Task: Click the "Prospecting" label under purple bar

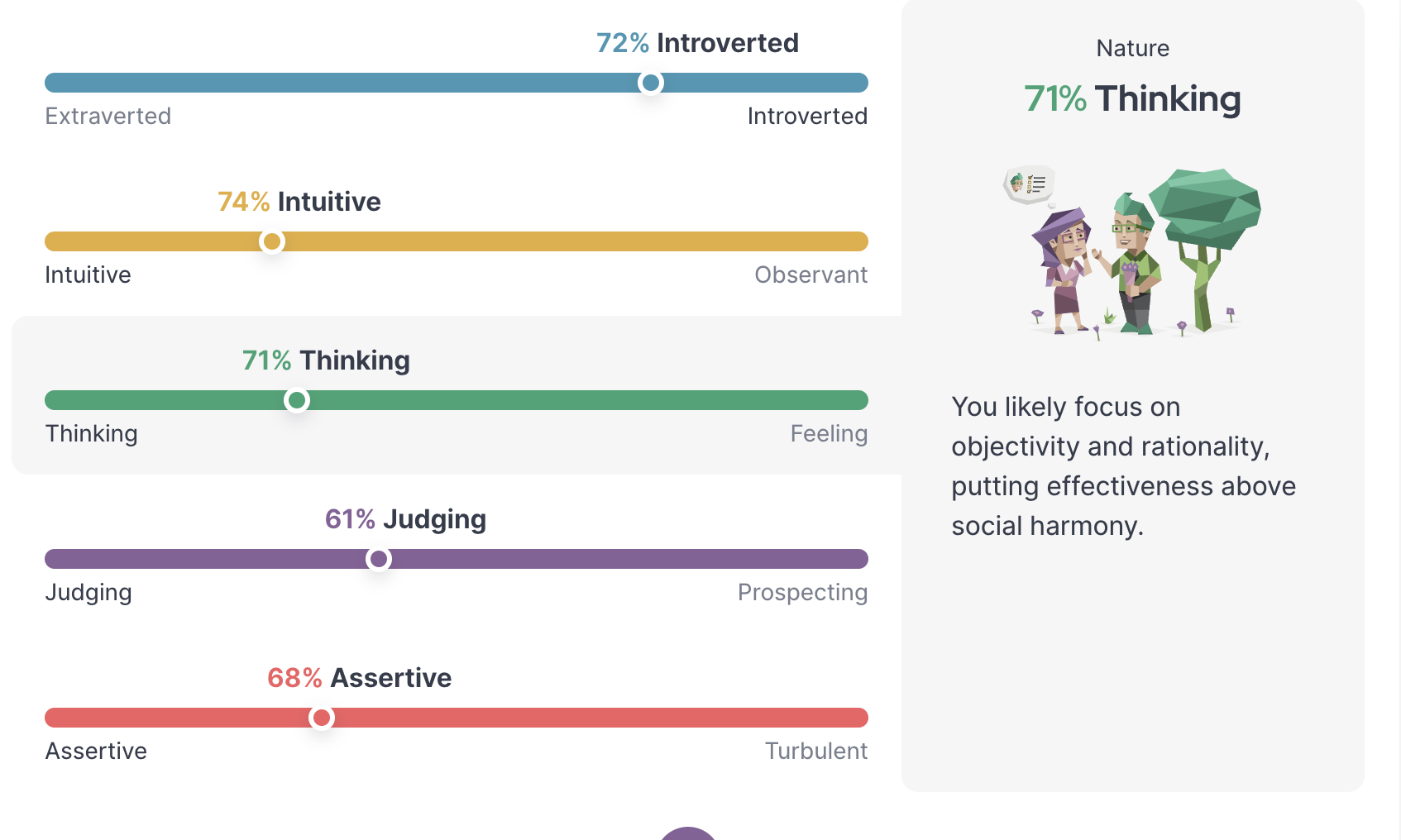Action: 802,592
